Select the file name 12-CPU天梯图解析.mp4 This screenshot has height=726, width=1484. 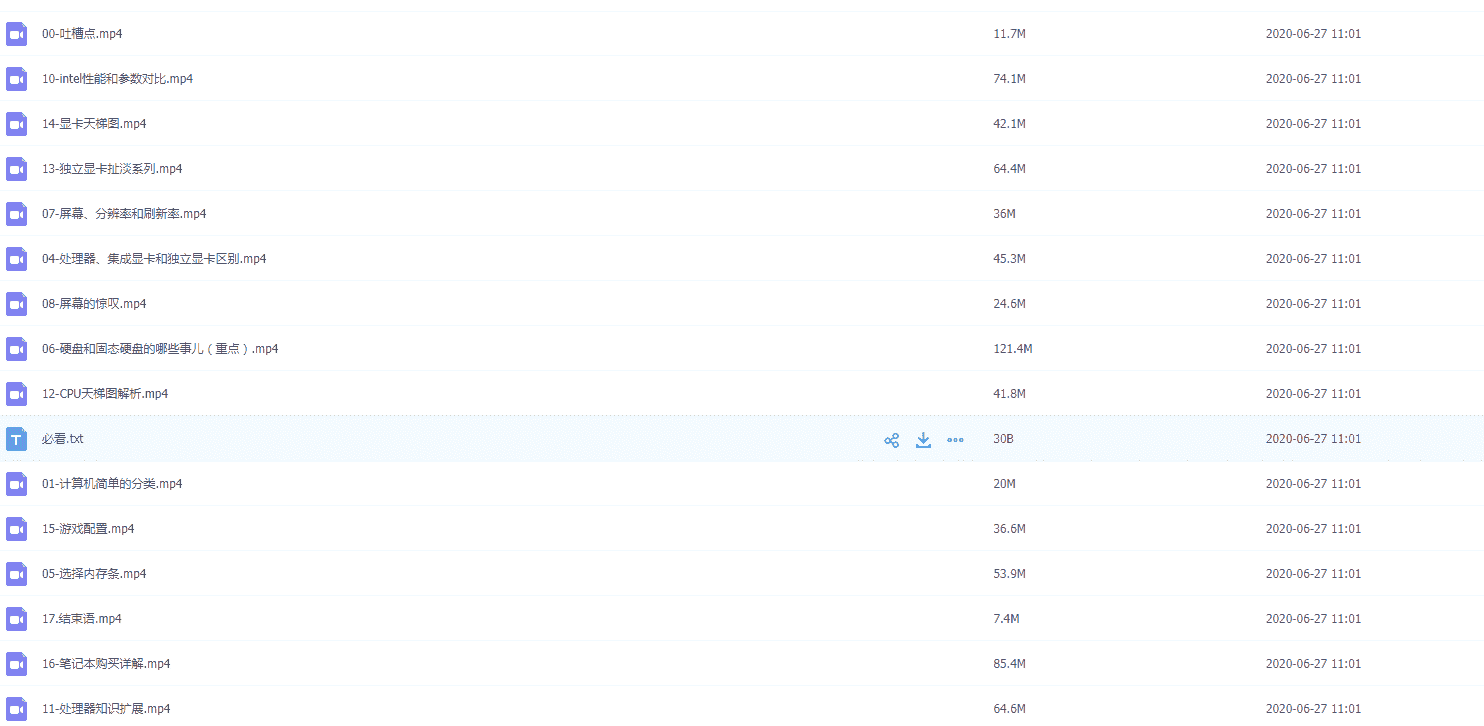[x=105, y=394]
